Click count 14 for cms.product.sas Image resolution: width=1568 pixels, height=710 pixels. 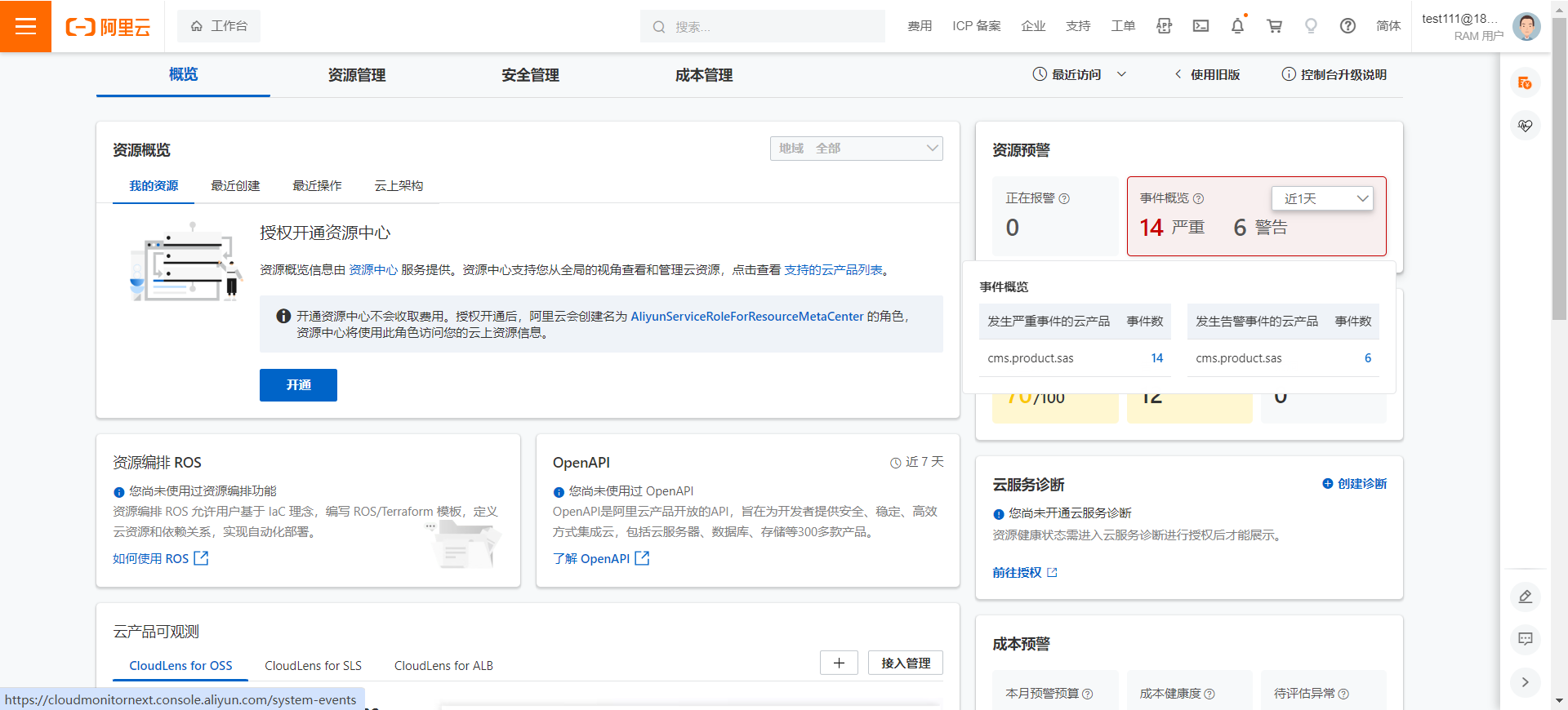(x=1157, y=358)
